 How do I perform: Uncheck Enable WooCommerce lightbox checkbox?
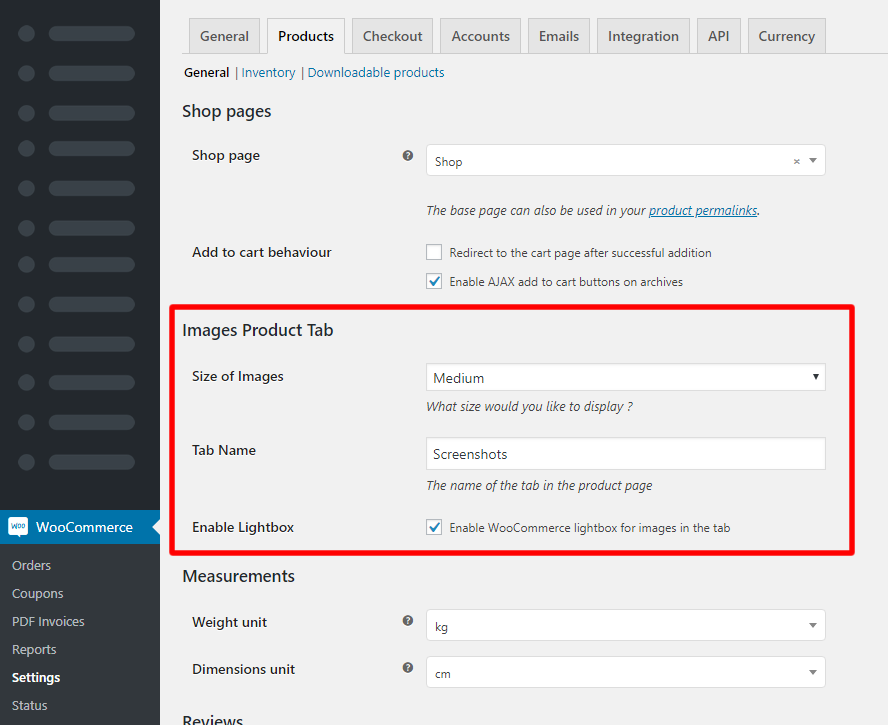tap(434, 527)
